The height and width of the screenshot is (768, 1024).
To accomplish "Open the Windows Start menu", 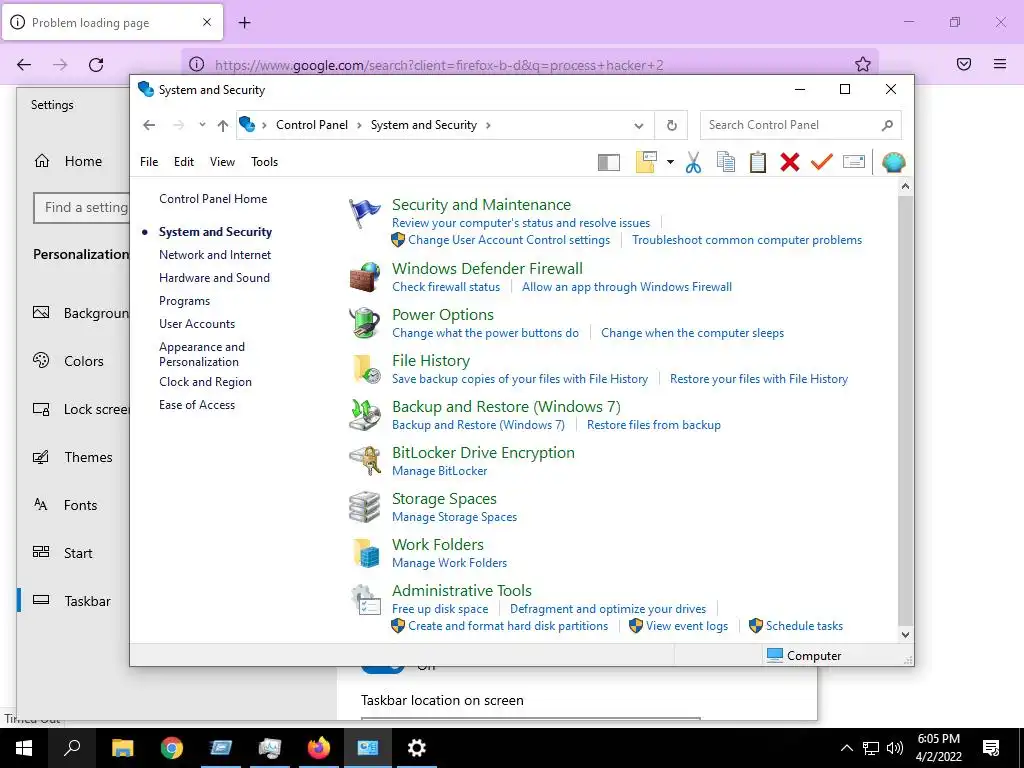I will pyautogui.click(x=24, y=748).
